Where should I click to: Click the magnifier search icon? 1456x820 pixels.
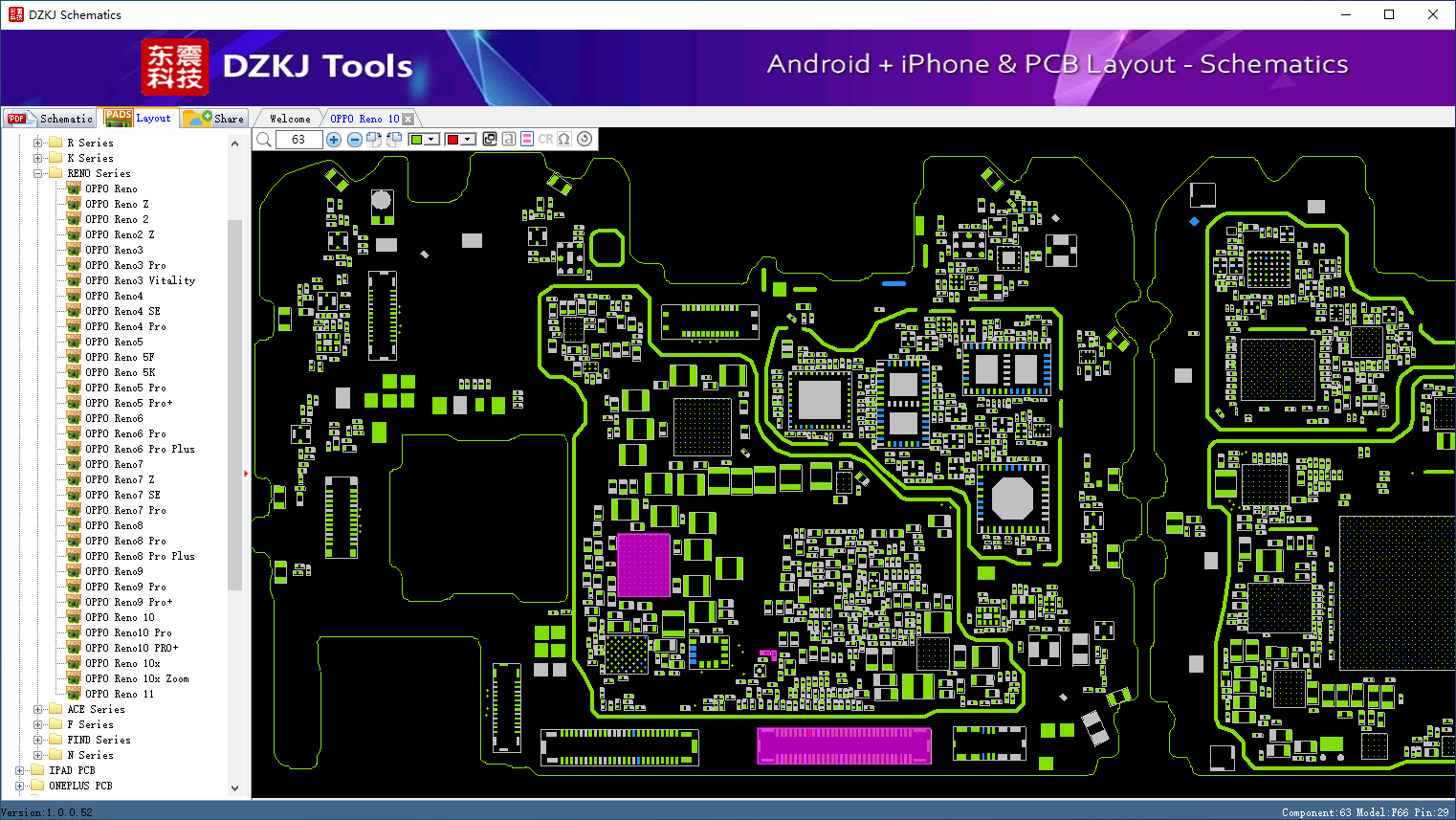(x=264, y=140)
